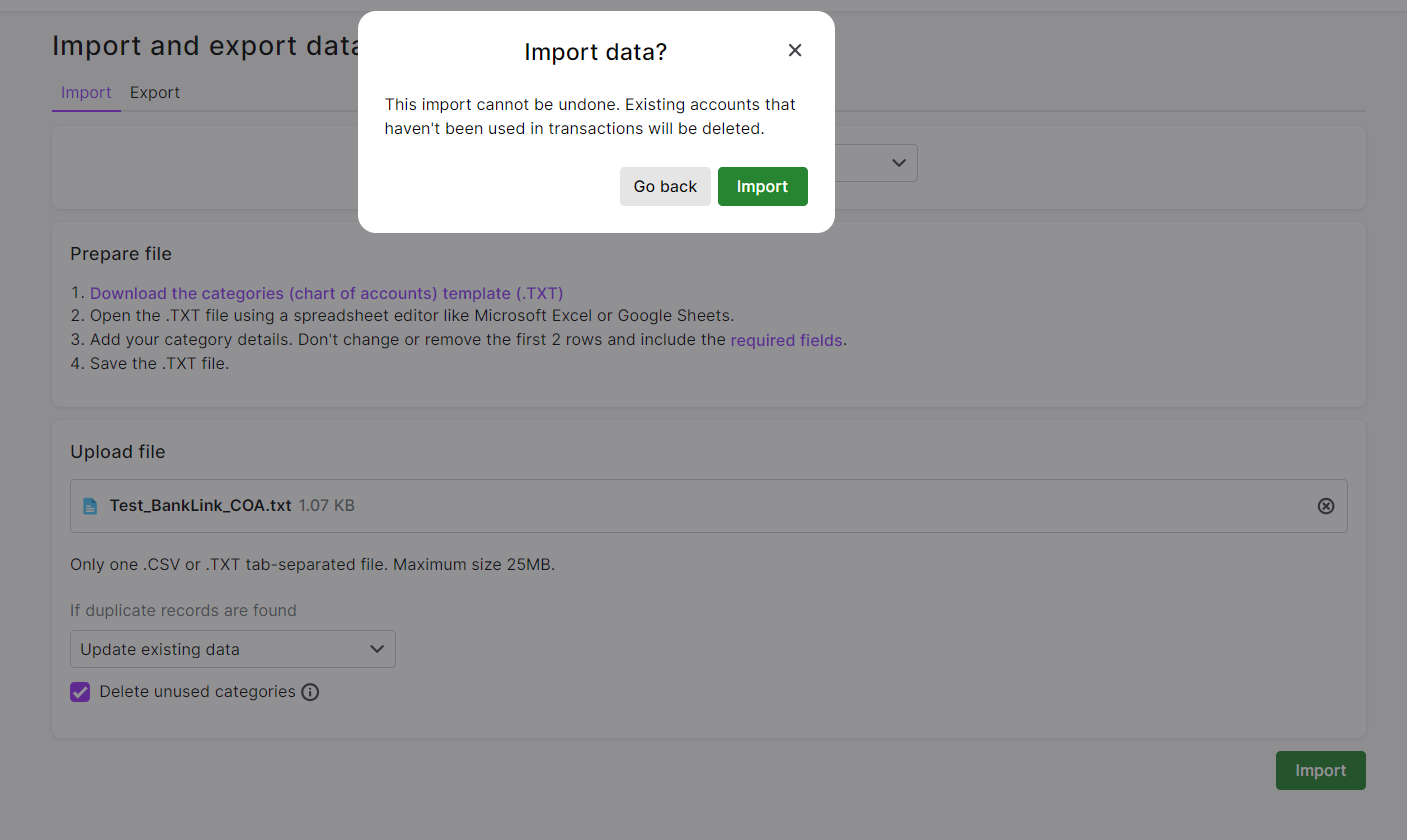
Task: Remove the uploaded file using the circled X icon
Action: [x=1326, y=505]
